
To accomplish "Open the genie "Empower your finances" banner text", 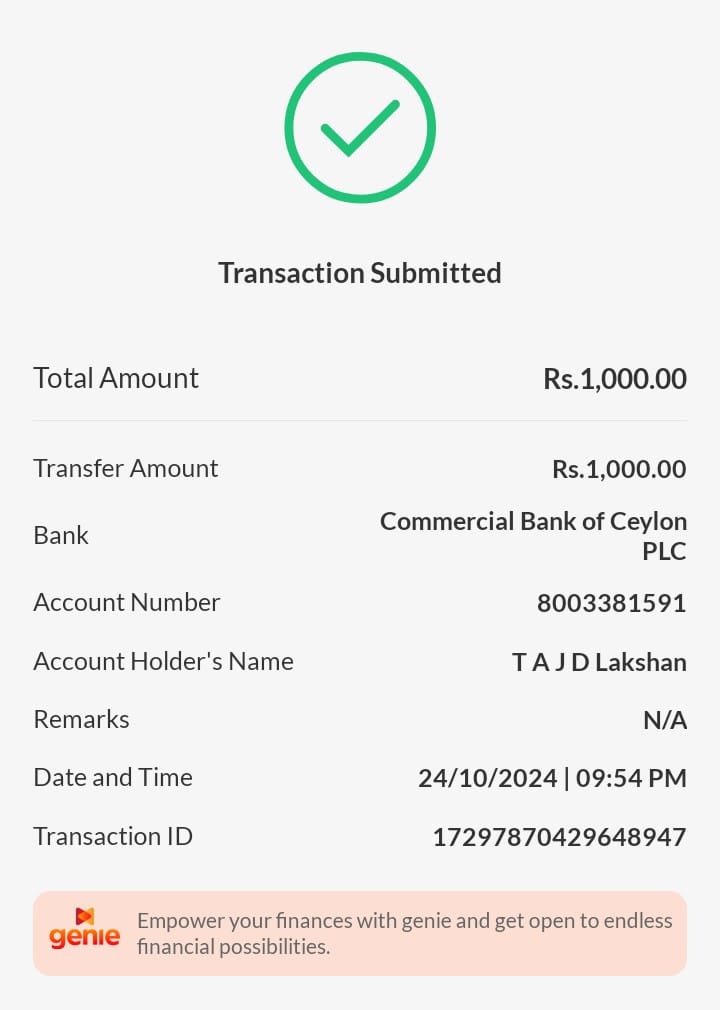I will (x=404, y=933).
